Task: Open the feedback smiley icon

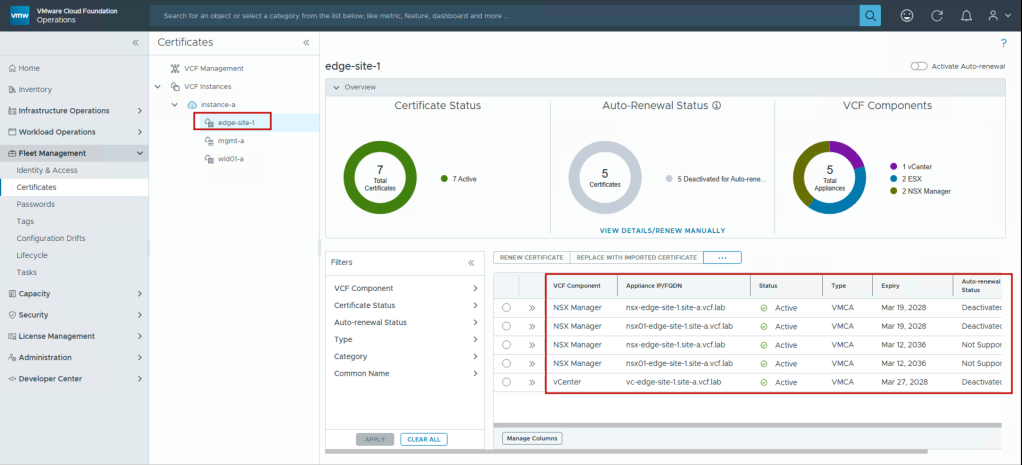Action: 907,16
